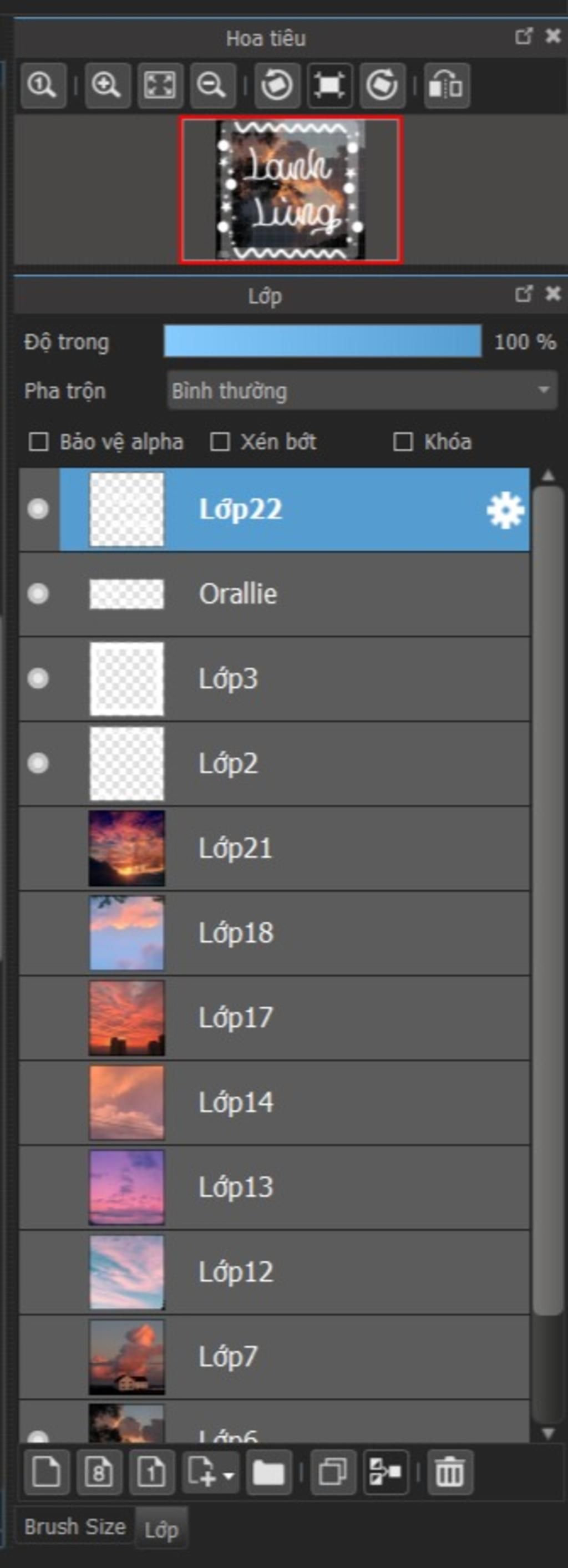Flip the canvas view horizontally
This screenshot has width=568, height=1568.
(x=446, y=85)
